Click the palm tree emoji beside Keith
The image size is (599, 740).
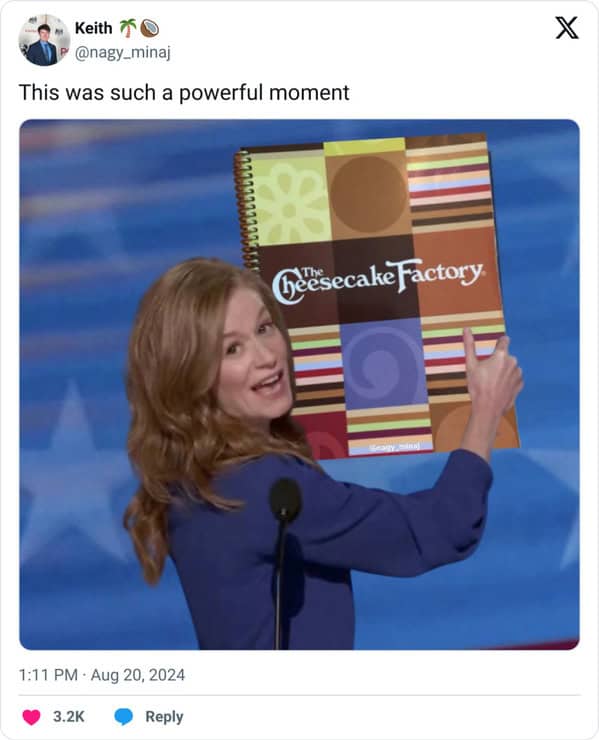(127, 28)
